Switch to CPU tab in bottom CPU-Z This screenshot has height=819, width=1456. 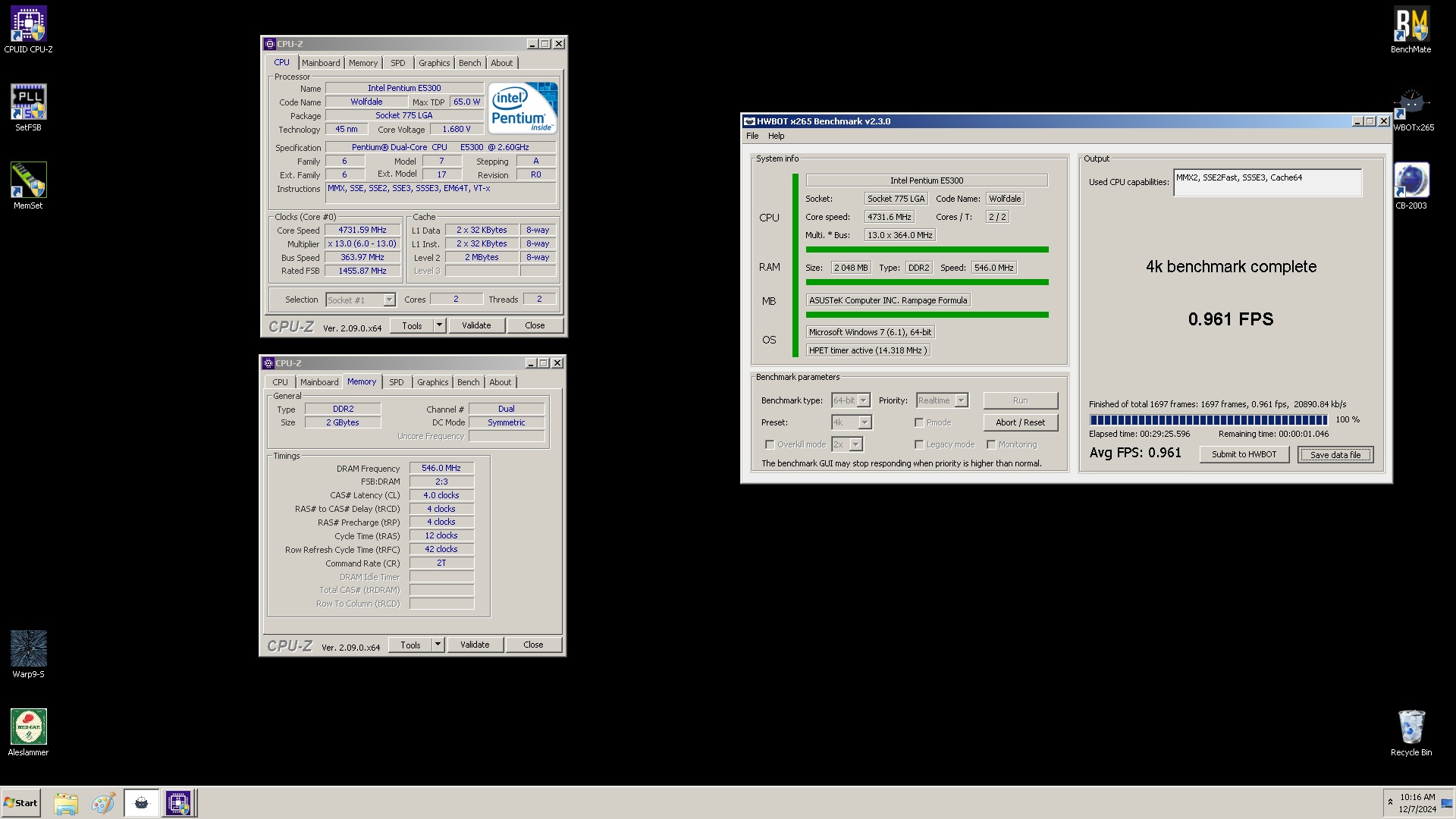tap(281, 382)
